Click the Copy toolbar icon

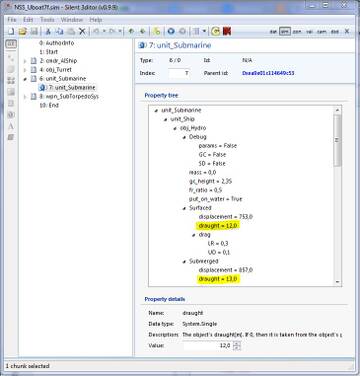click(59, 31)
